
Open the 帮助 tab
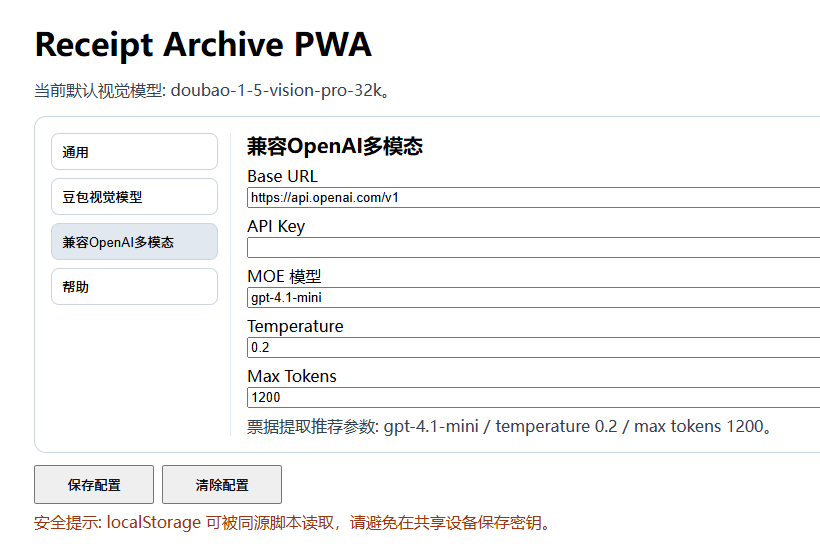[134, 287]
